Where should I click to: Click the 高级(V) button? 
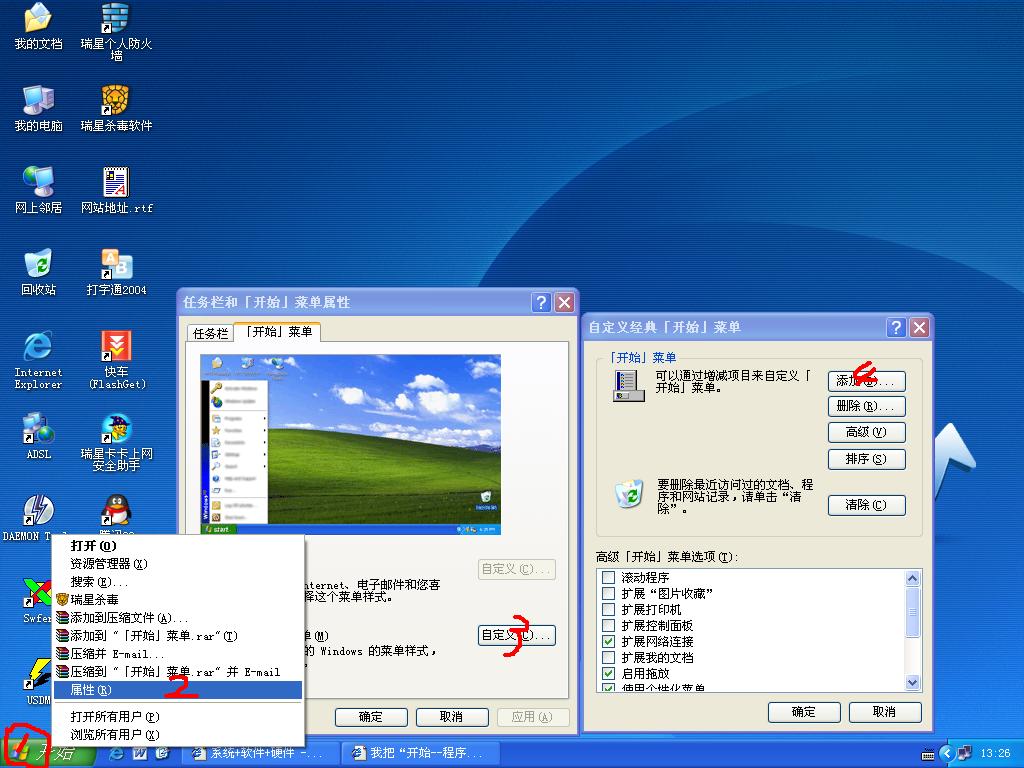[x=867, y=432]
